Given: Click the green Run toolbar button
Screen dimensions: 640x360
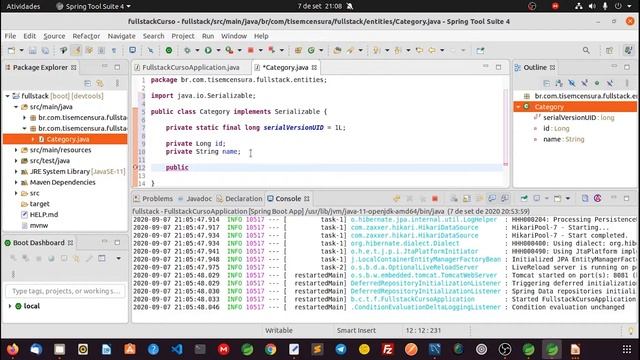Looking at the screenshot, I should coord(208,50).
